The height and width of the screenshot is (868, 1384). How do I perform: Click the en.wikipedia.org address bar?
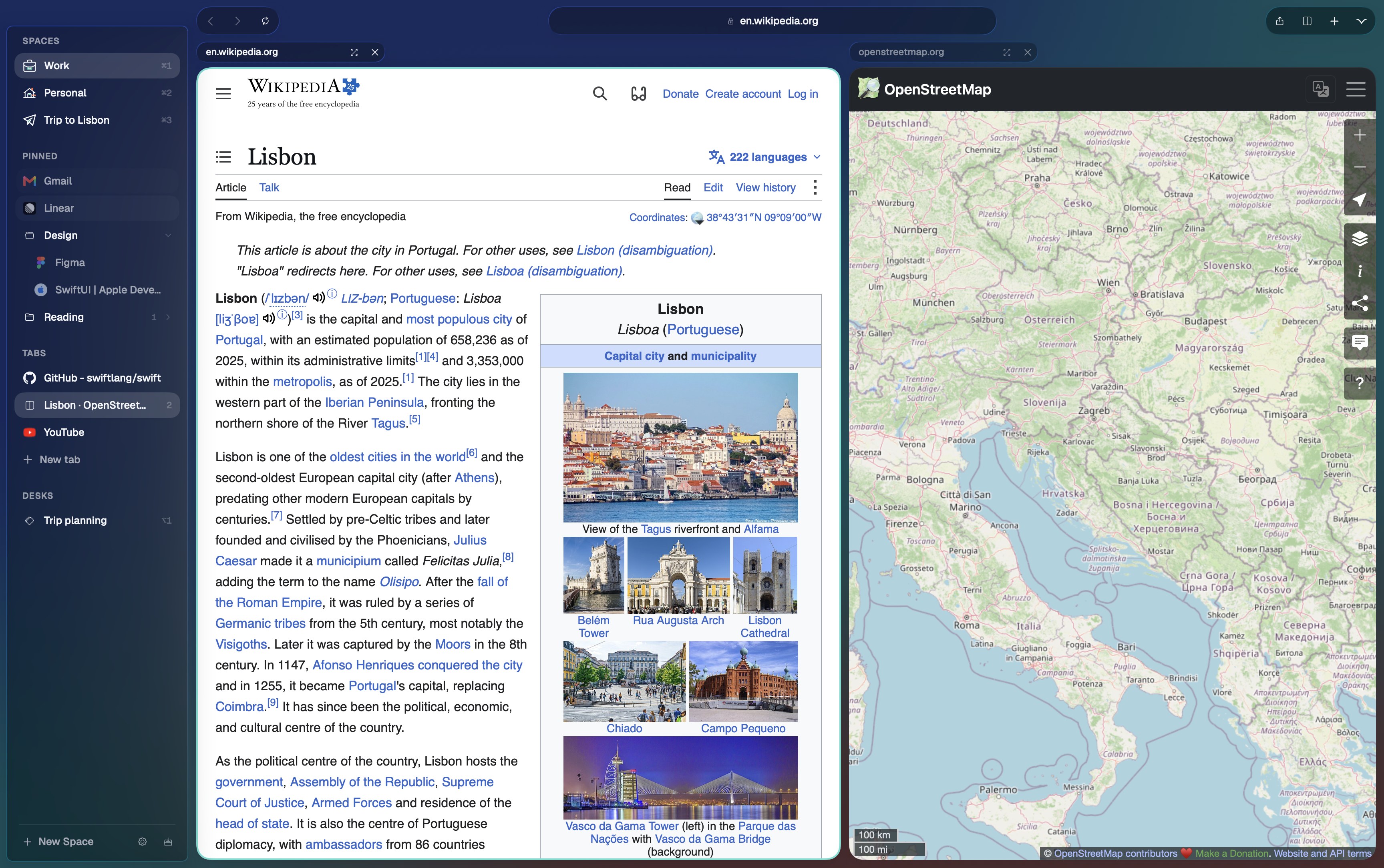pos(772,21)
